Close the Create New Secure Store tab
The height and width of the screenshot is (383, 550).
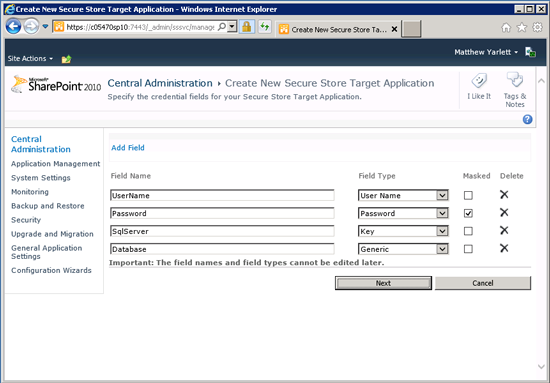click(394, 29)
